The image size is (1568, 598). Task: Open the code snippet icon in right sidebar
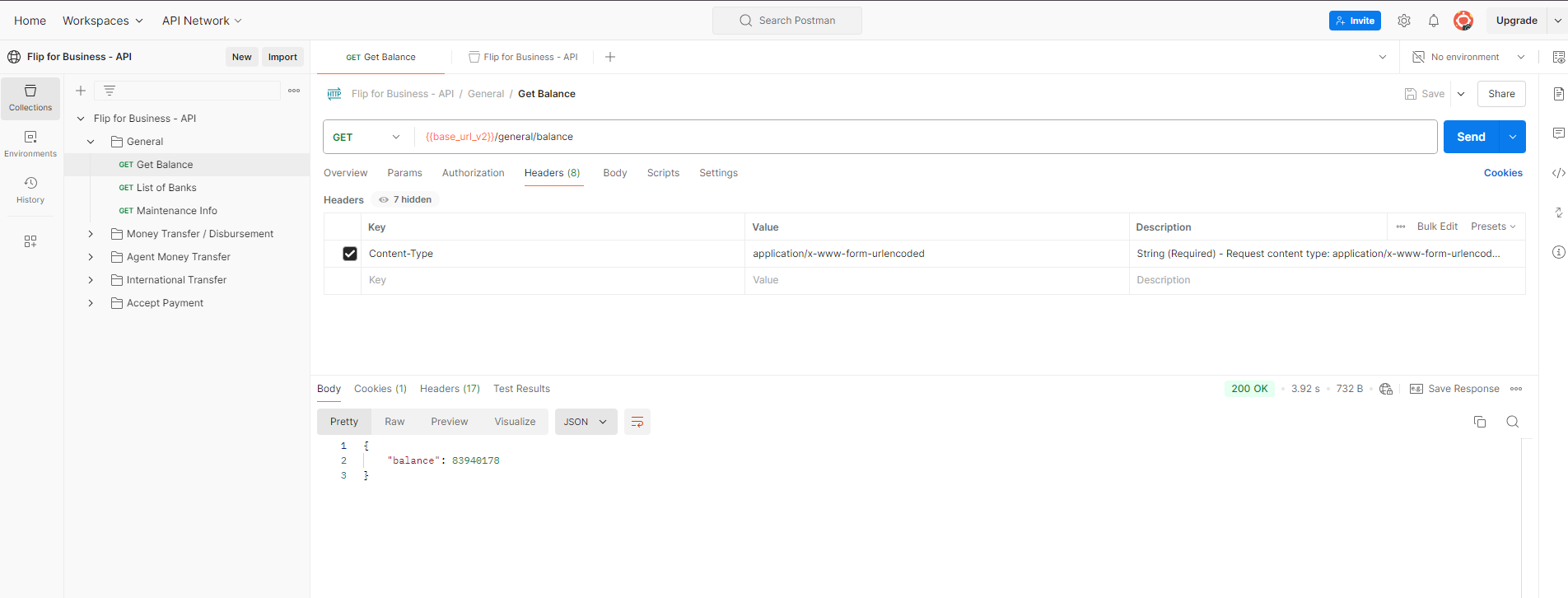tap(1558, 173)
